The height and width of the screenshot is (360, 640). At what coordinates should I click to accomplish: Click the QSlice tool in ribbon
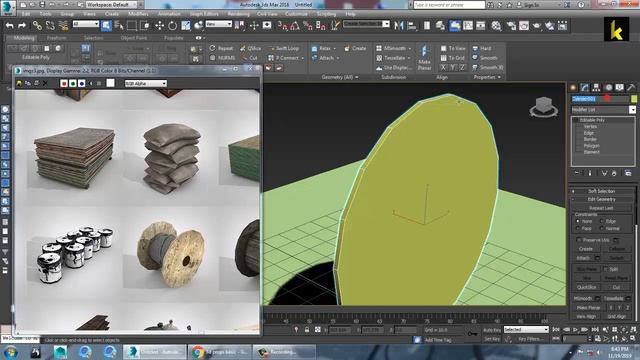251,48
